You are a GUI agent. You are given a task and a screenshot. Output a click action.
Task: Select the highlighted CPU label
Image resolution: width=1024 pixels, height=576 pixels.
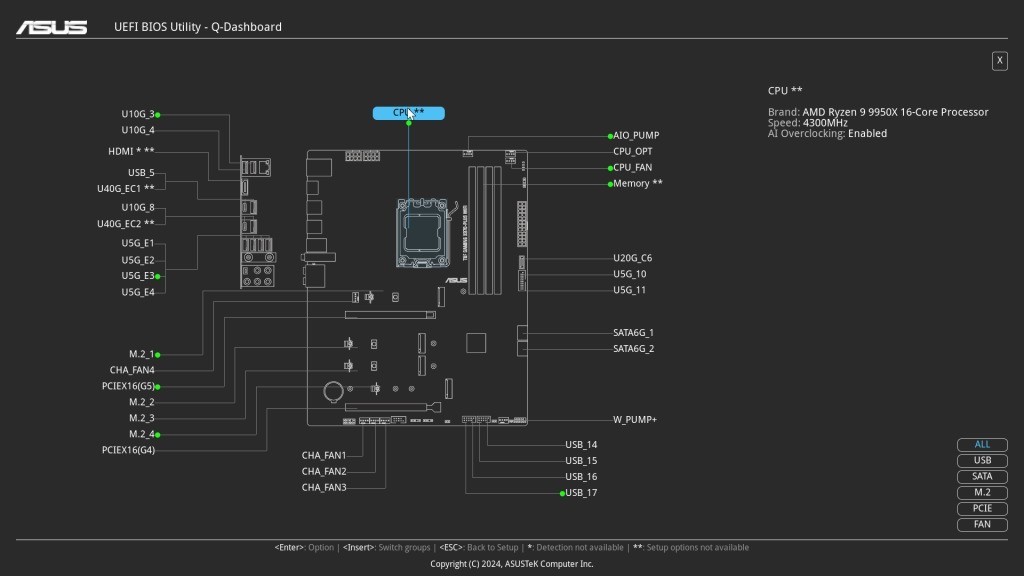point(408,113)
